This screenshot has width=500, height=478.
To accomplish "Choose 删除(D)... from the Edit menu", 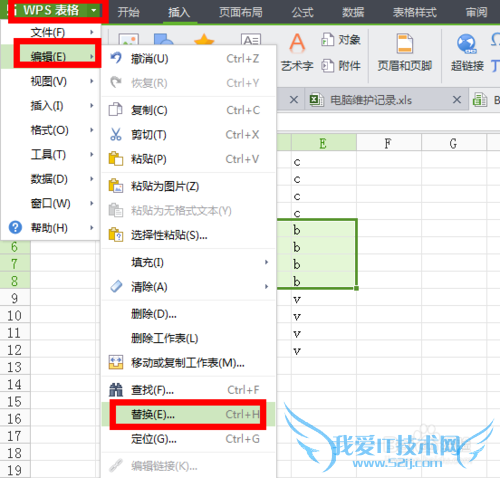I will pos(188,314).
